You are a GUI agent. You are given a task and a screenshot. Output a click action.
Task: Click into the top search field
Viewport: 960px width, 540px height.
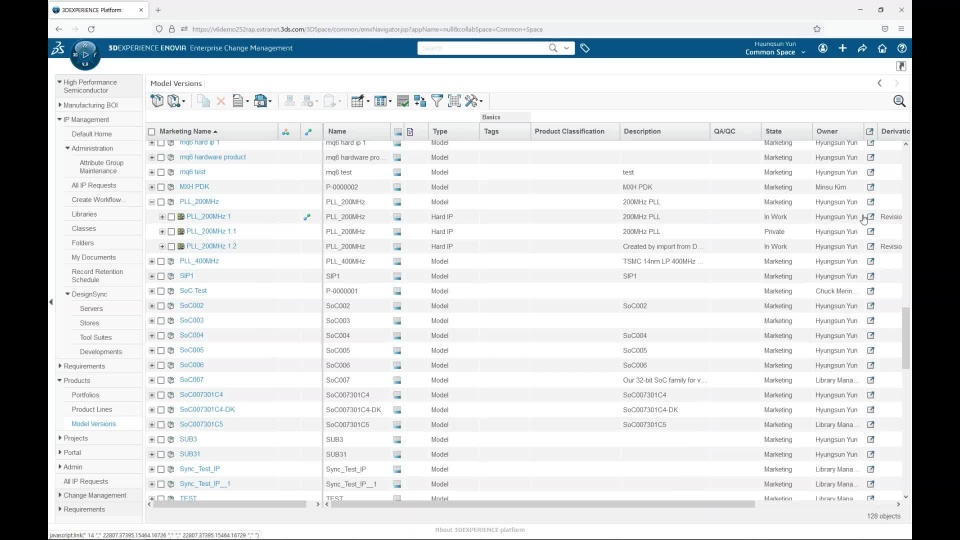(x=482, y=48)
